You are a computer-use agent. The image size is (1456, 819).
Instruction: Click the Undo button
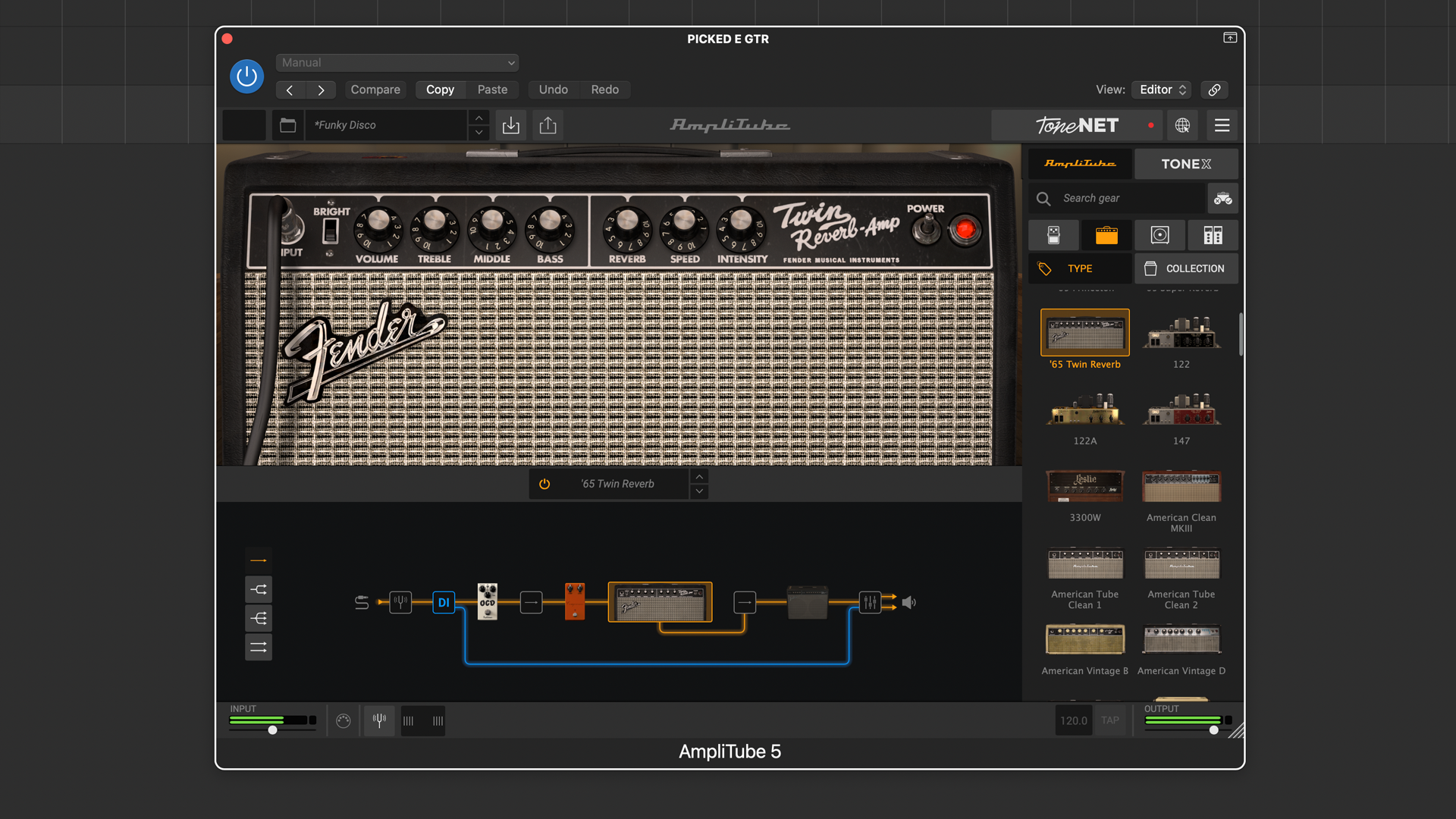tap(554, 90)
